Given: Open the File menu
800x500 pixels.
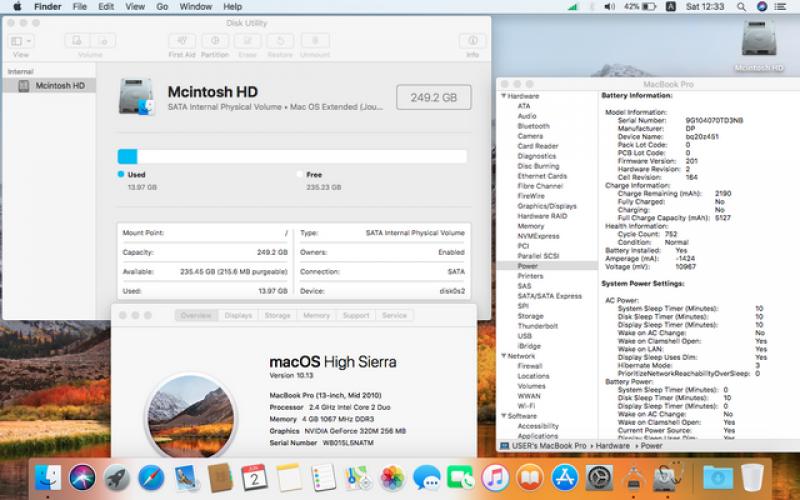Looking at the screenshot, I should pos(80,7).
